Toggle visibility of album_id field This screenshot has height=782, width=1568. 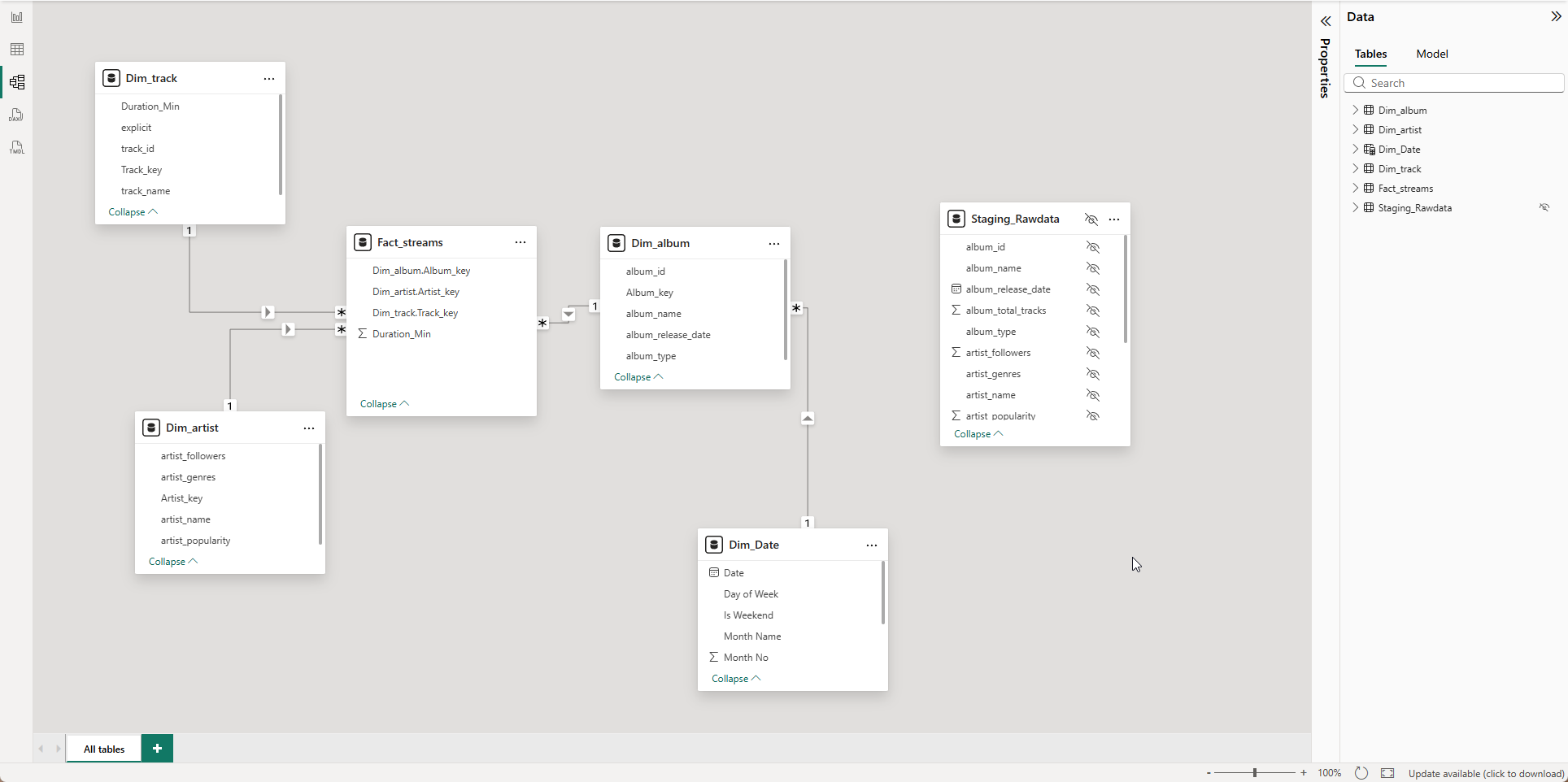tap(1093, 247)
